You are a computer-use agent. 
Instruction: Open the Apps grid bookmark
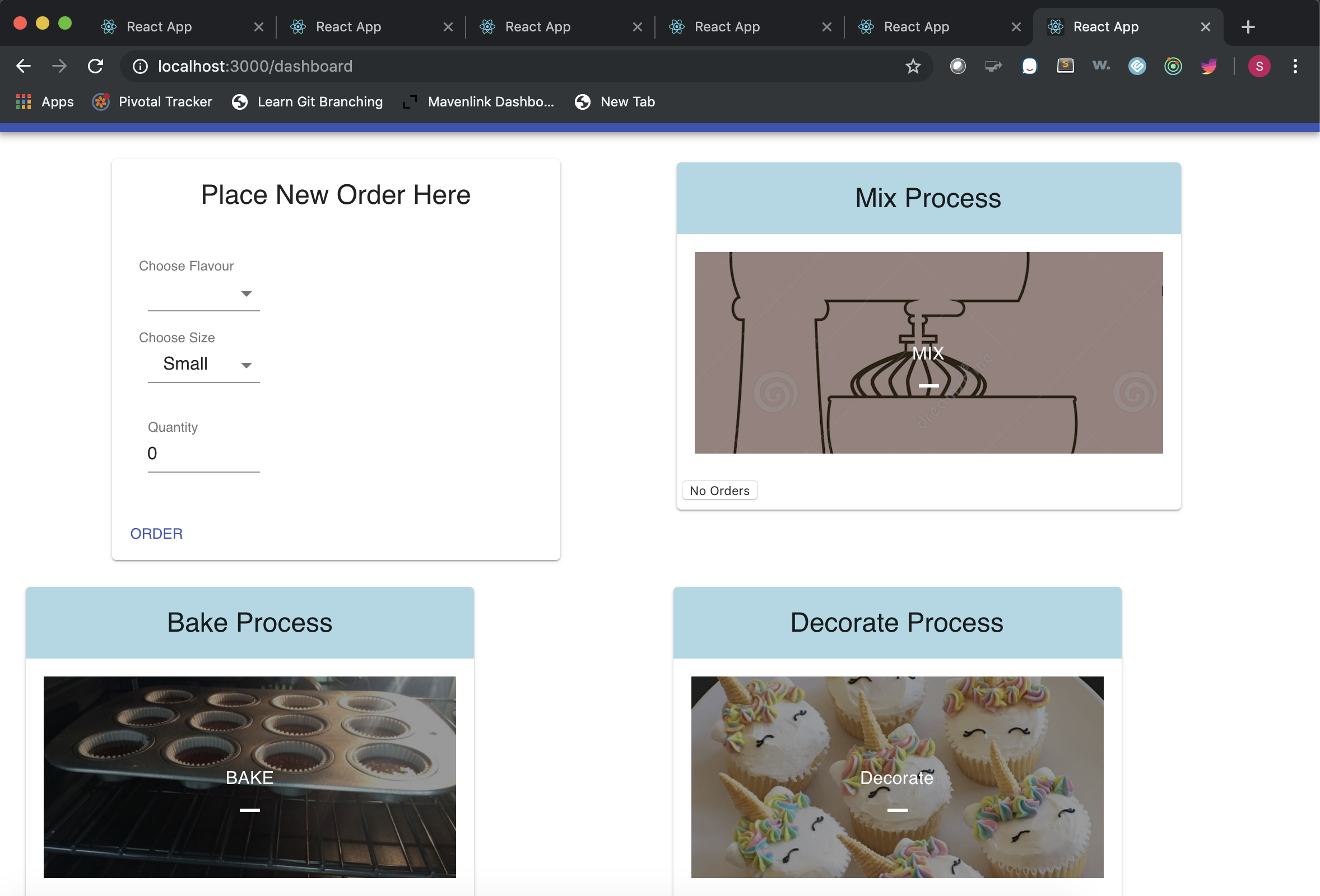[45, 101]
